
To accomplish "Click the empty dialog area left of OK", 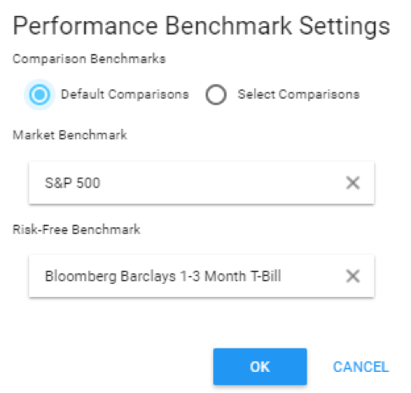I will click(x=110, y=367).
